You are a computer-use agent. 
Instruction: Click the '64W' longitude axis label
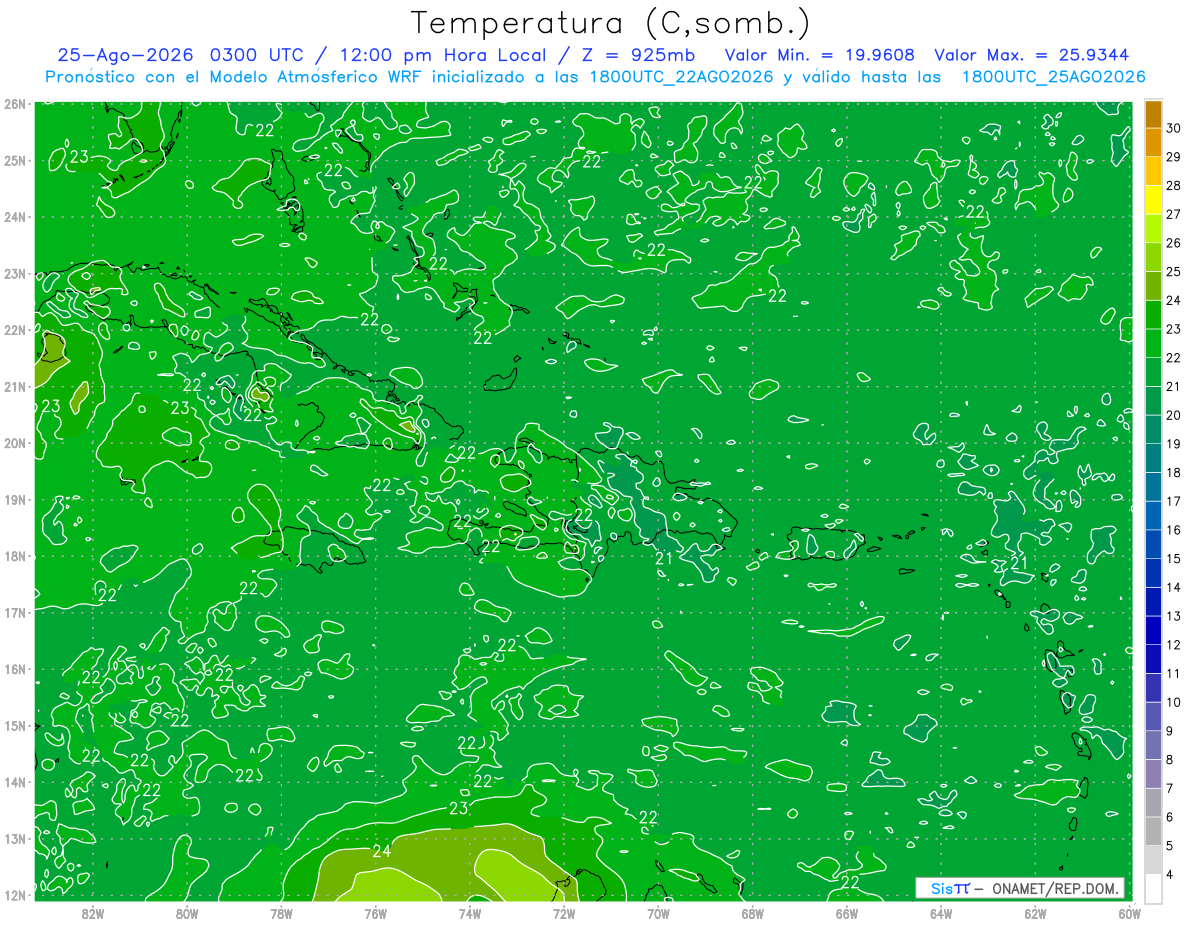tap(941, 912)
